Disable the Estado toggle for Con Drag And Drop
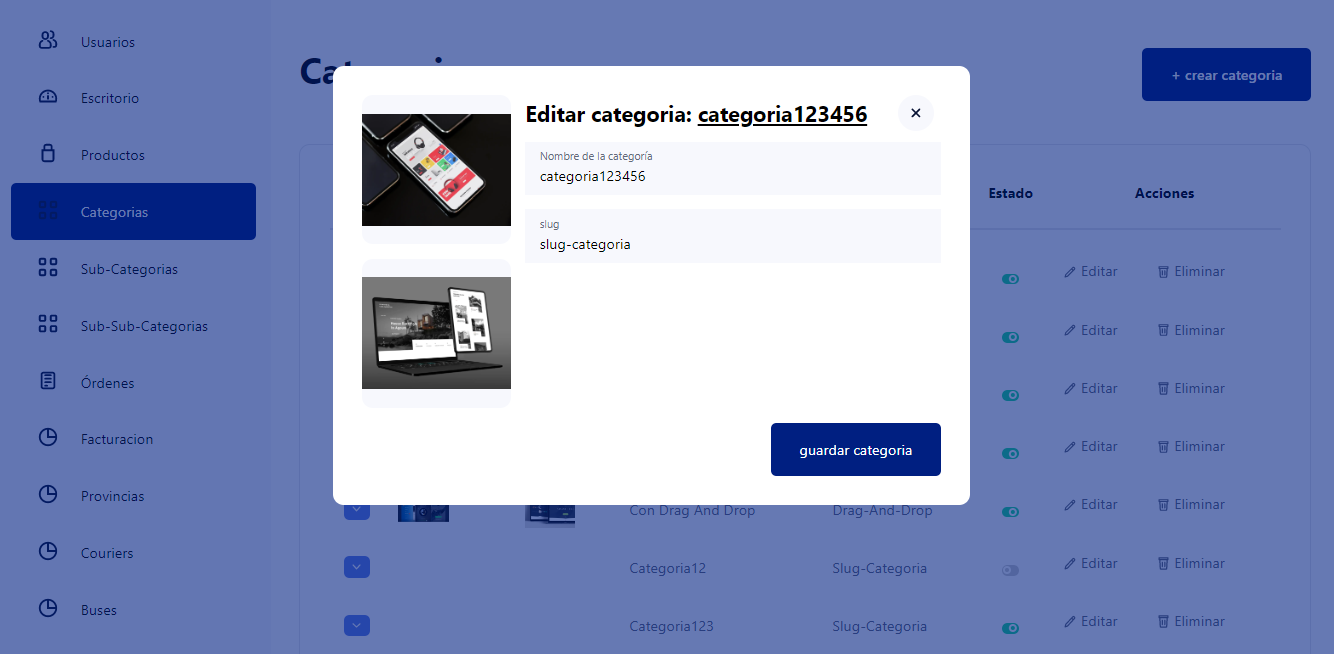Image resolution: width=1334 pixels, height=654 pixels. point(1010,511)
